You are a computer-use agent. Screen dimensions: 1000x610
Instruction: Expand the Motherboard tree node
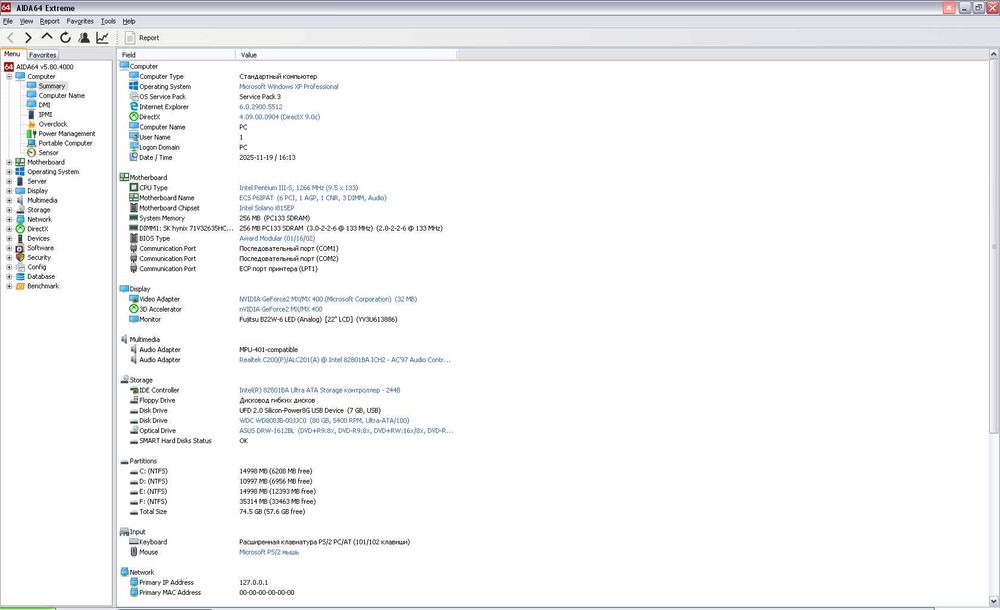[9, 162]
